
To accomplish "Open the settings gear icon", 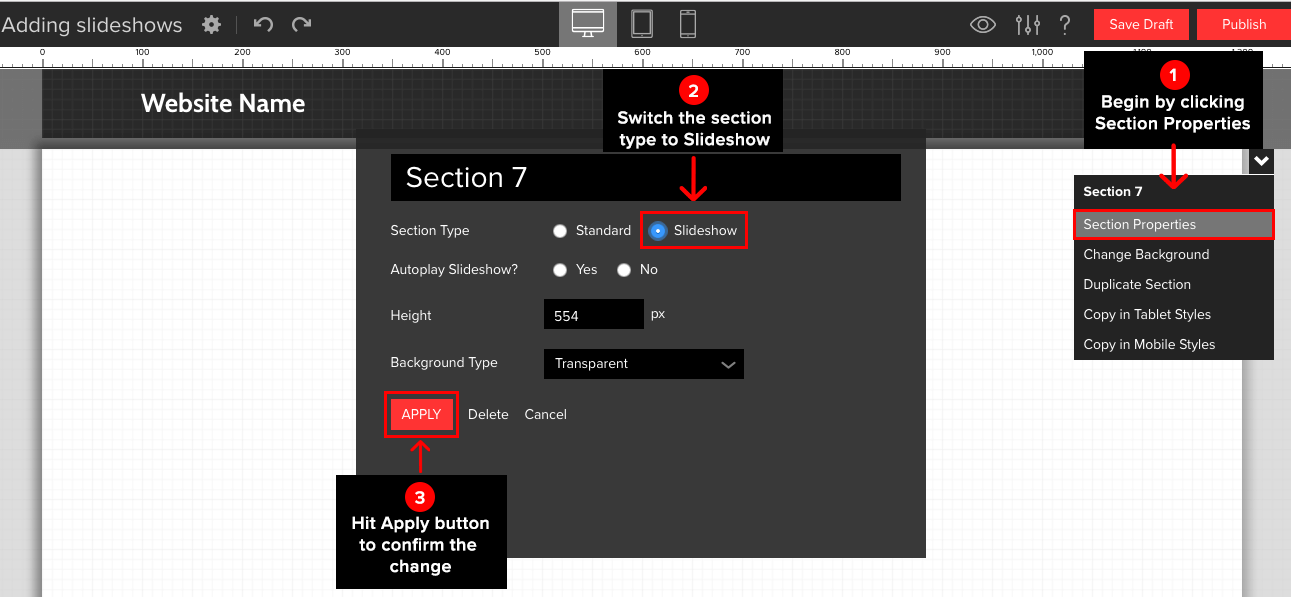I will click(212, 25).
